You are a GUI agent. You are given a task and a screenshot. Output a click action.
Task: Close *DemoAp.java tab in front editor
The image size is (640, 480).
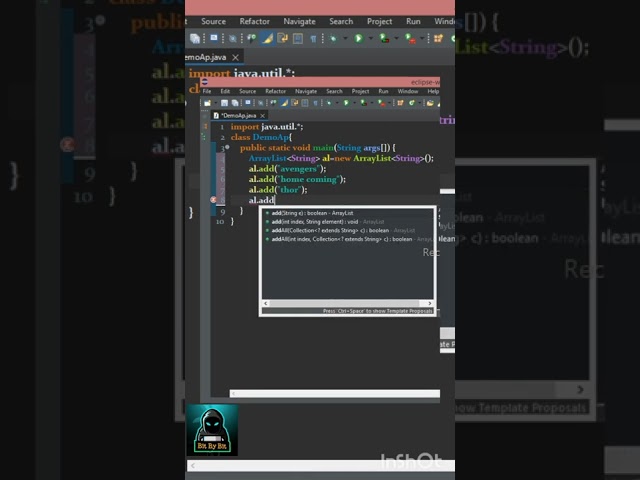(x=262, y=116)
